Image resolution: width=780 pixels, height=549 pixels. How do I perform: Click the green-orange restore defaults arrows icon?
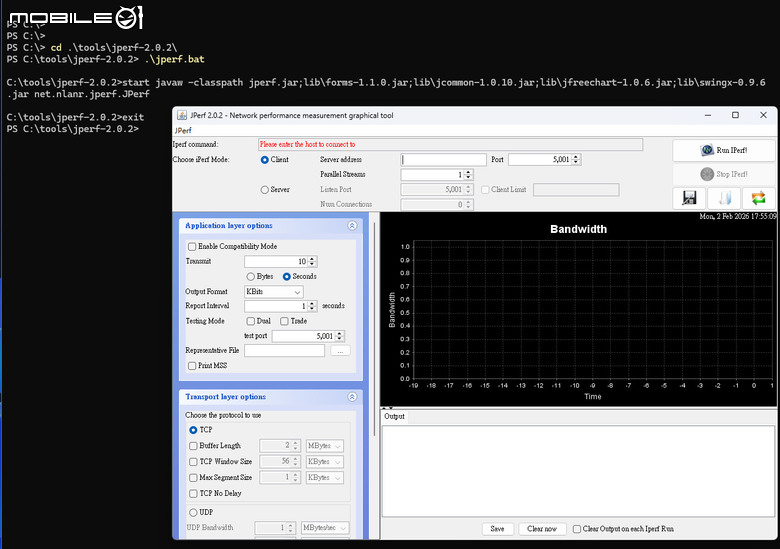pyautogui.click(x=758, y=198)
